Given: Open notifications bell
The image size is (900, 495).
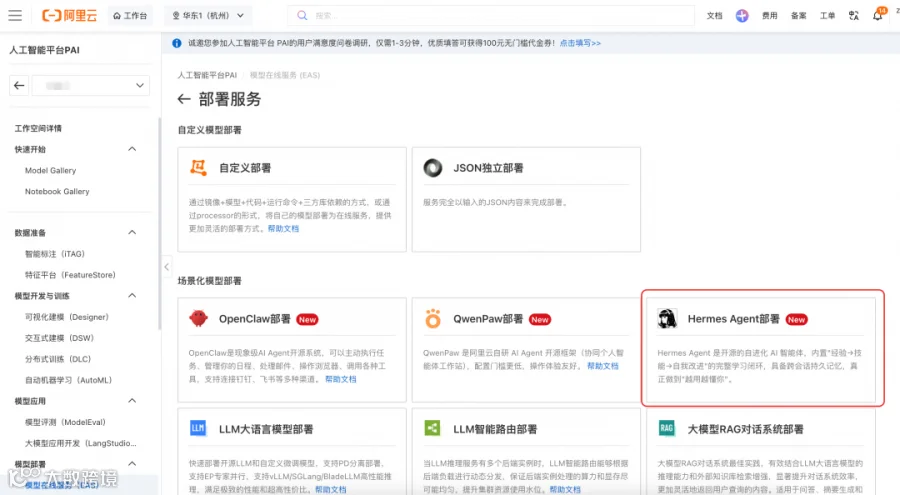Looking at the screenshot, I should (878, 16).
